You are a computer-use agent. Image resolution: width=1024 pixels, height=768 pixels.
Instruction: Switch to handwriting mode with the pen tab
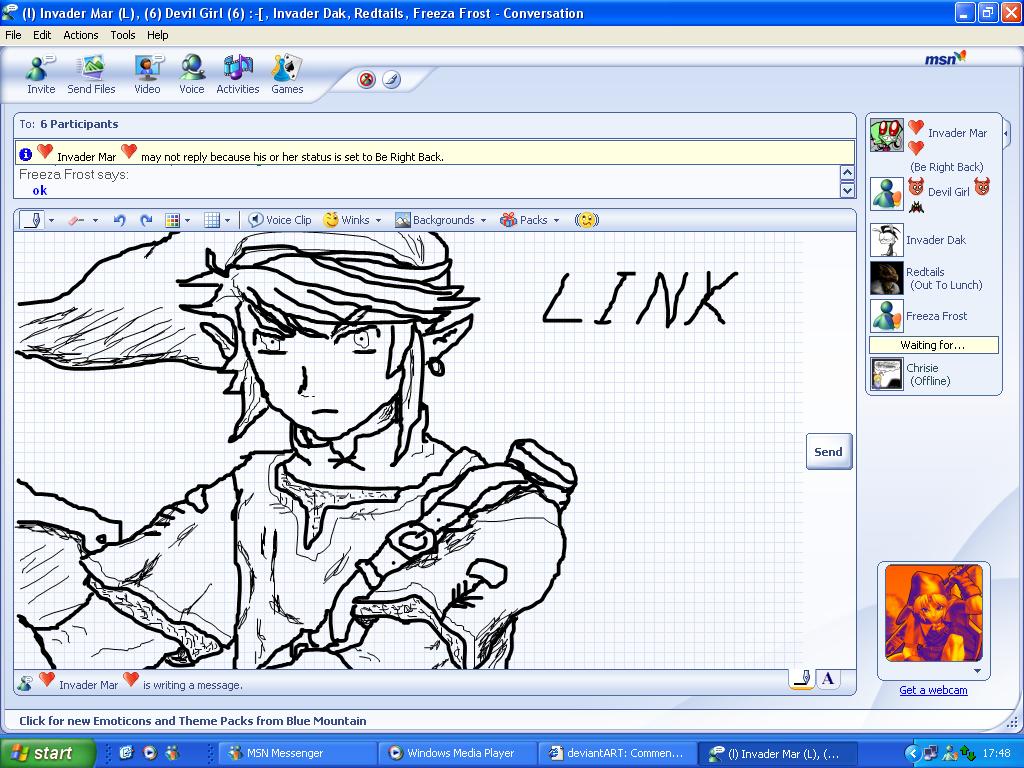click(800, 678)
